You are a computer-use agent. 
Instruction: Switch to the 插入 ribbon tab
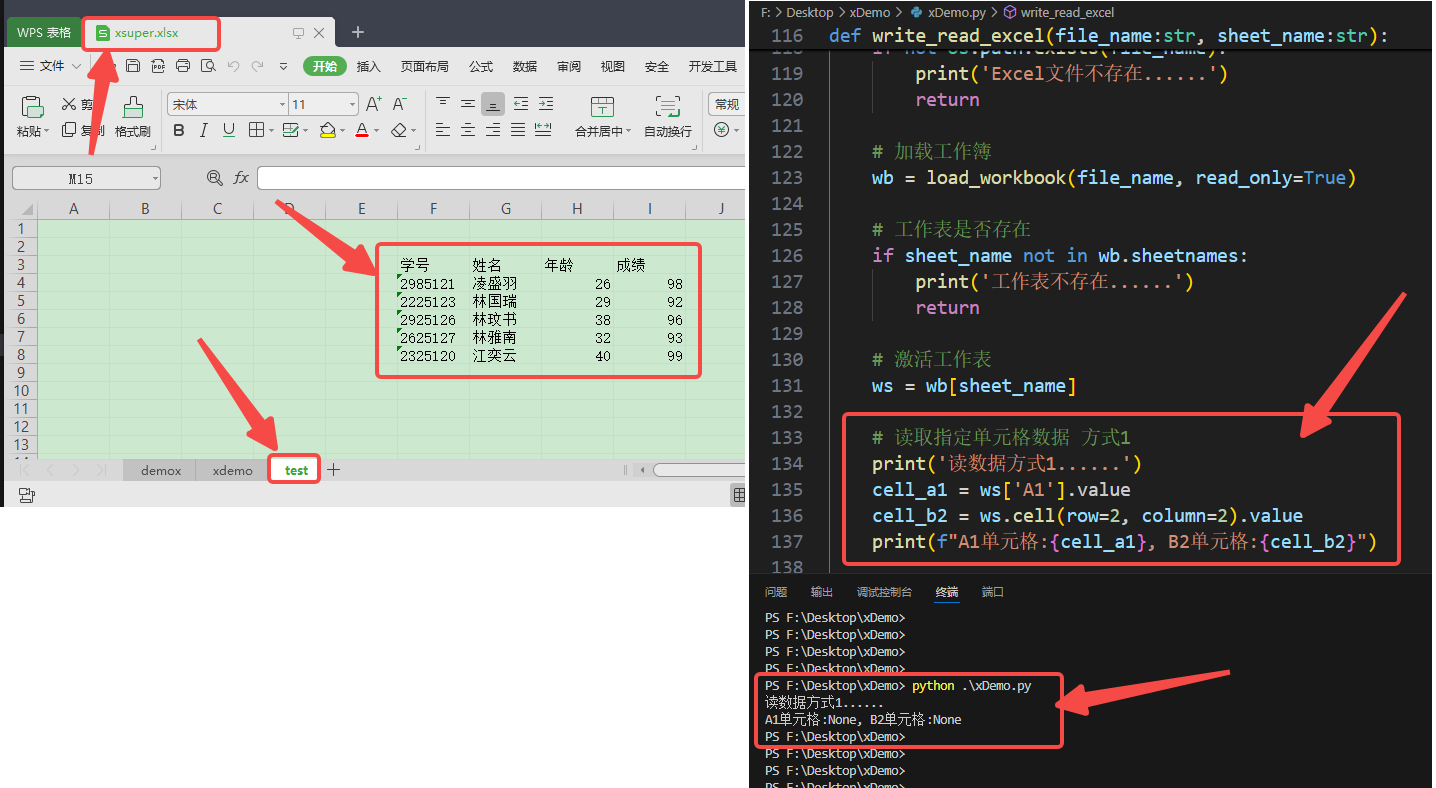369,66
